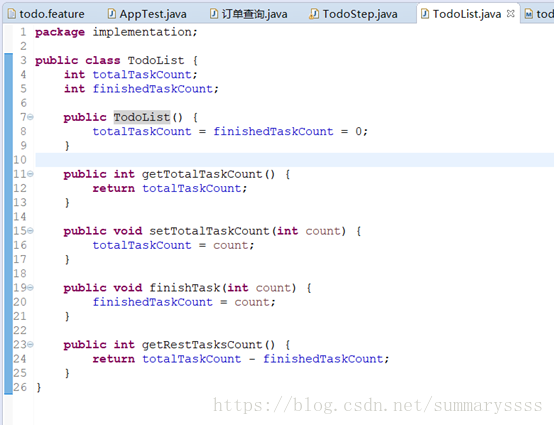Click the closing brace on line 26
This screenshot has height=425, width=554.
(39, 388)
